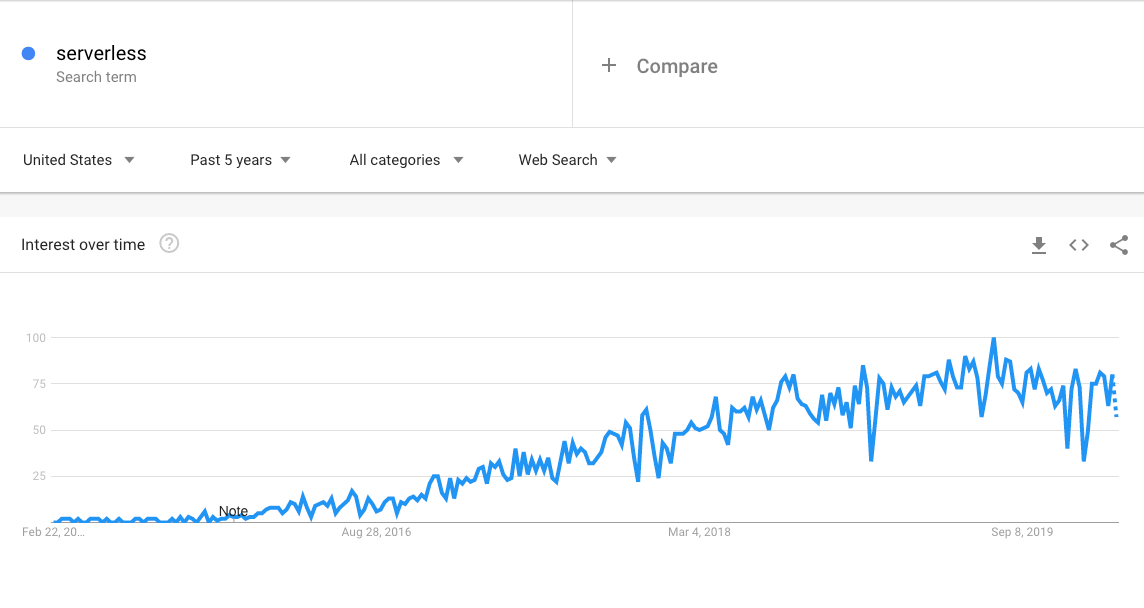Change the Web Search filter
1144x608 pixels.
[x=557, y=159]
